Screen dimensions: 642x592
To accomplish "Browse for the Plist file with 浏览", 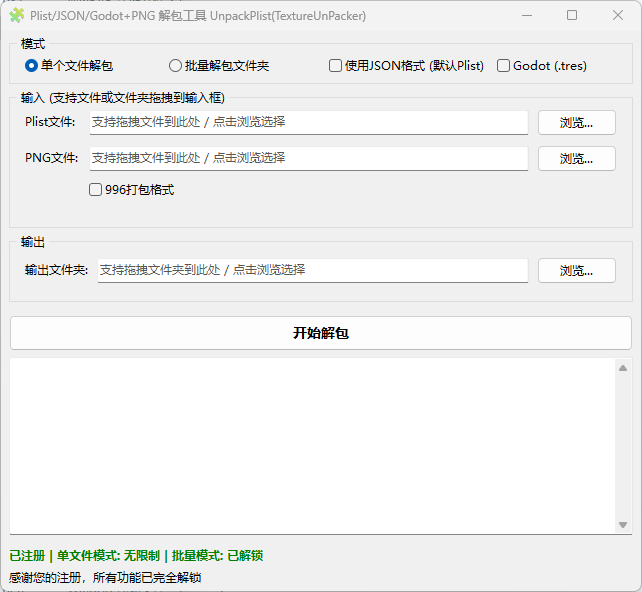I will (576, 122).
